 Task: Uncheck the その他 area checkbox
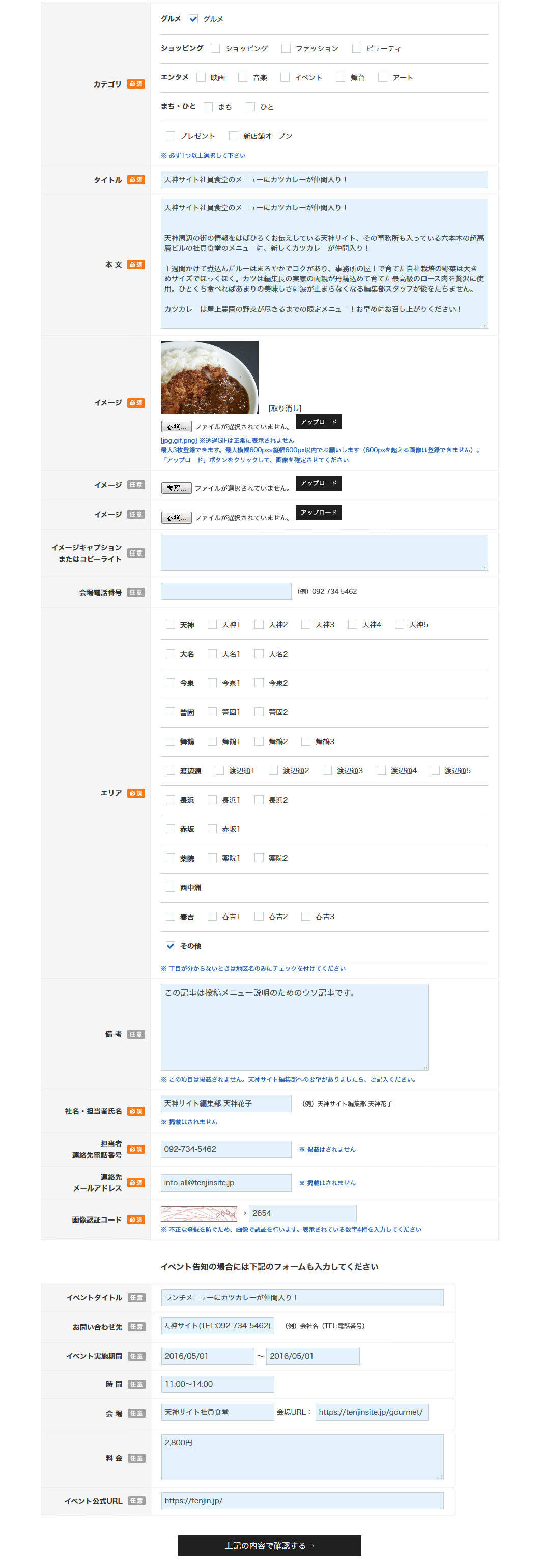pyautogui.click(x=171, y=946)
